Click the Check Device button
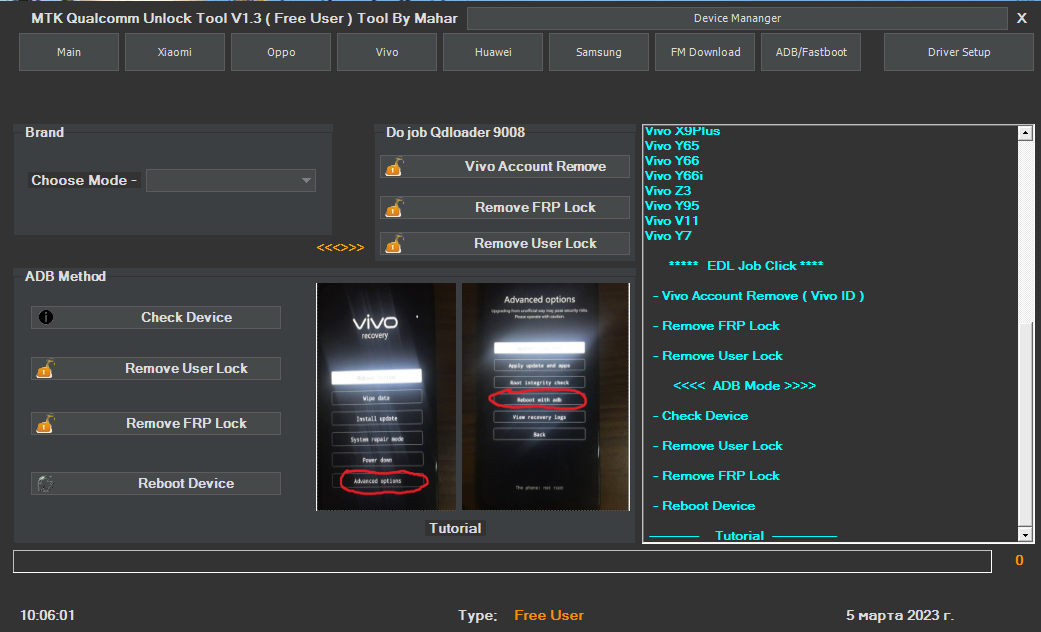This screenshot has width=1041, height=632. click(x=156, y=317)
